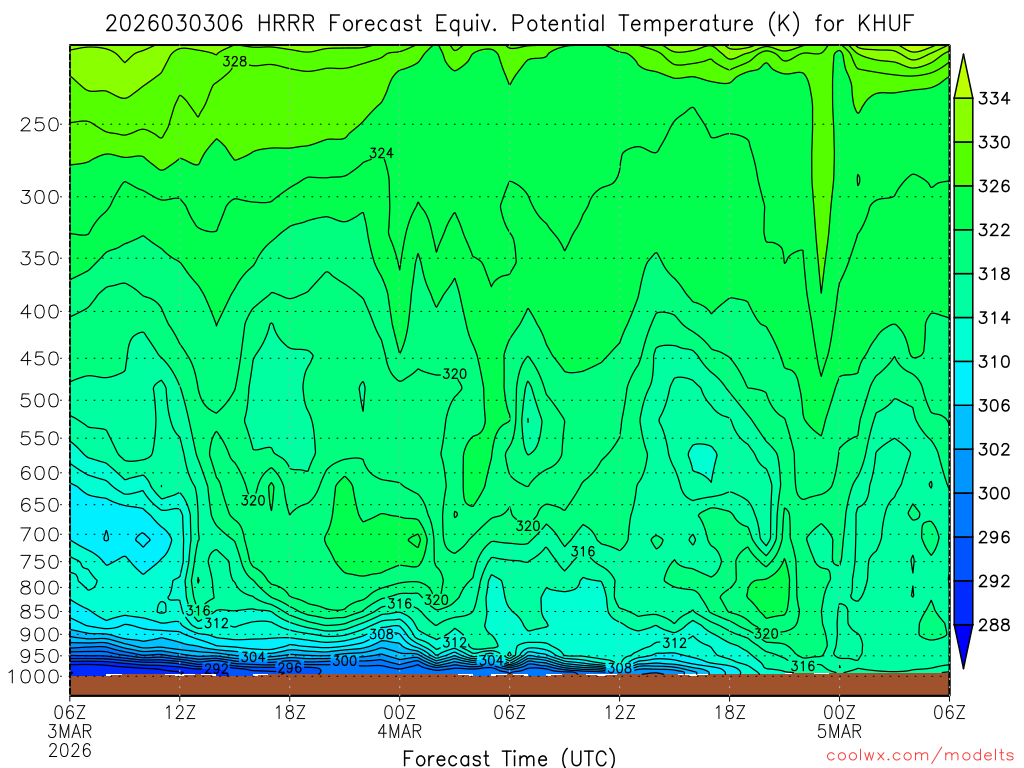The image size is (1024, 768).
Task: Click the legend color band between 330 and 334
Action: pos(963,120)
